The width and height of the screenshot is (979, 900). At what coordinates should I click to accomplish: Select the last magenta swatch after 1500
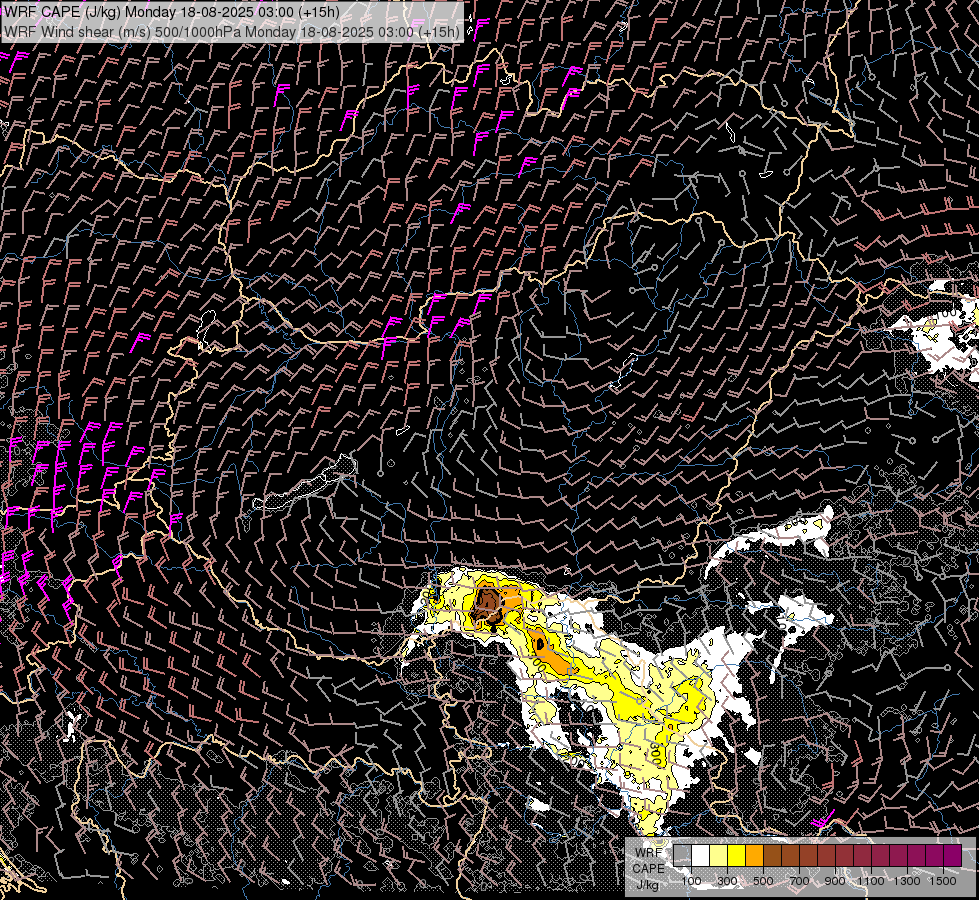tap(952, 855)
